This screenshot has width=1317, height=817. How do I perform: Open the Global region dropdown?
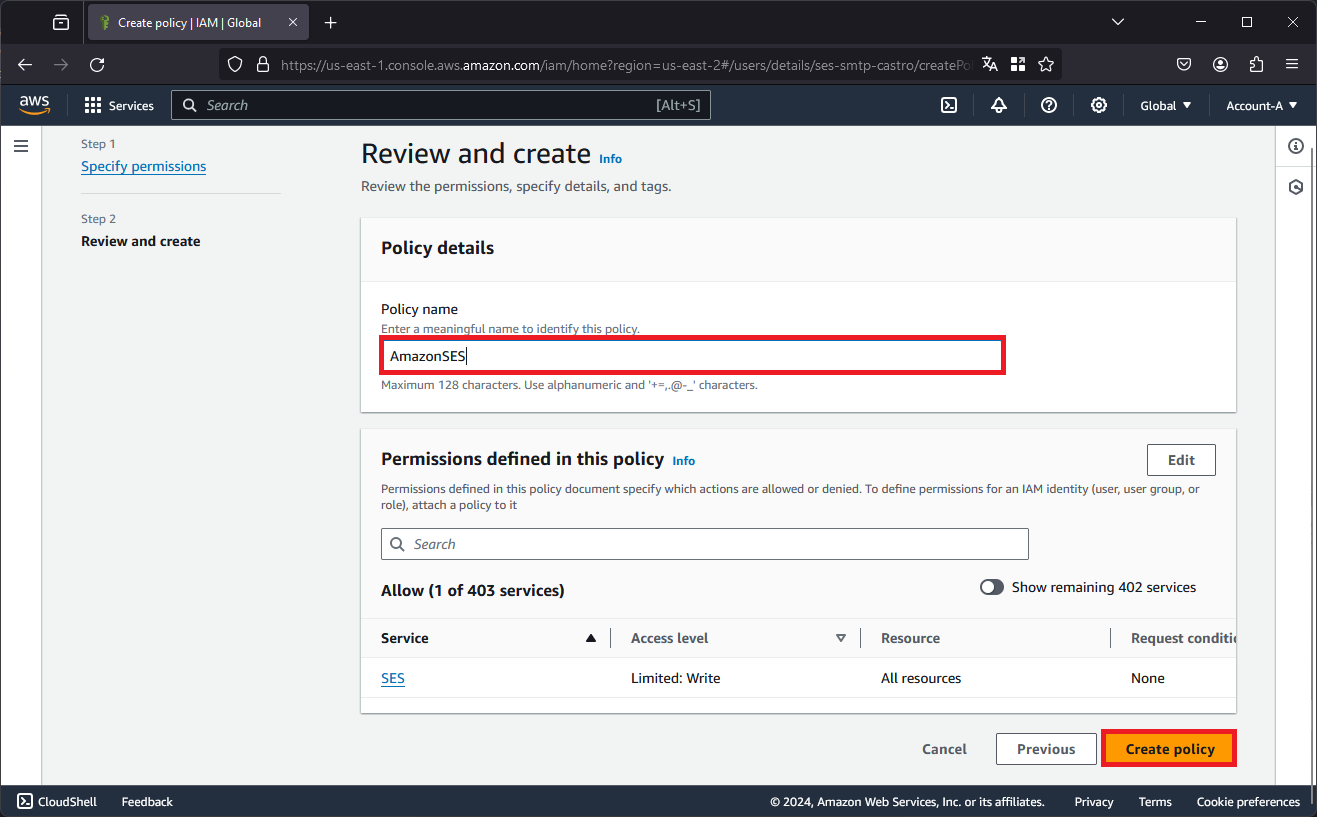1166,105
